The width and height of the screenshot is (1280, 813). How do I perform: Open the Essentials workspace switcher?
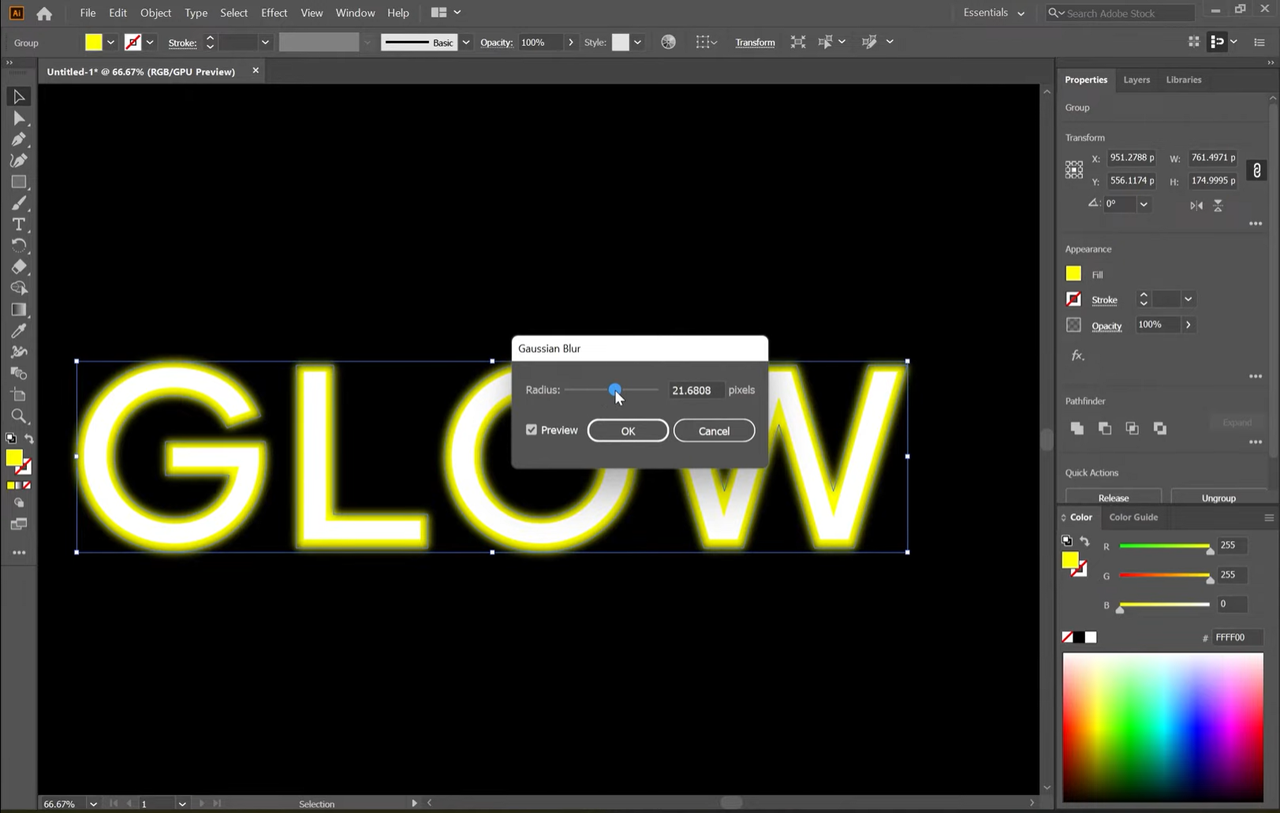[x=994, y=13]
